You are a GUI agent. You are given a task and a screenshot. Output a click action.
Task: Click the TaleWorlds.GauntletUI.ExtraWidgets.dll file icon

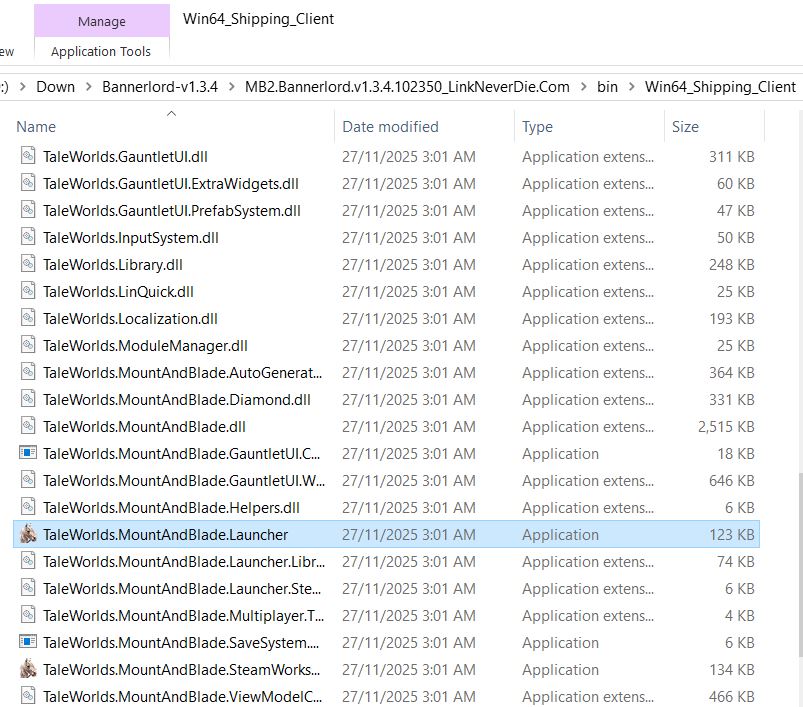28,183
